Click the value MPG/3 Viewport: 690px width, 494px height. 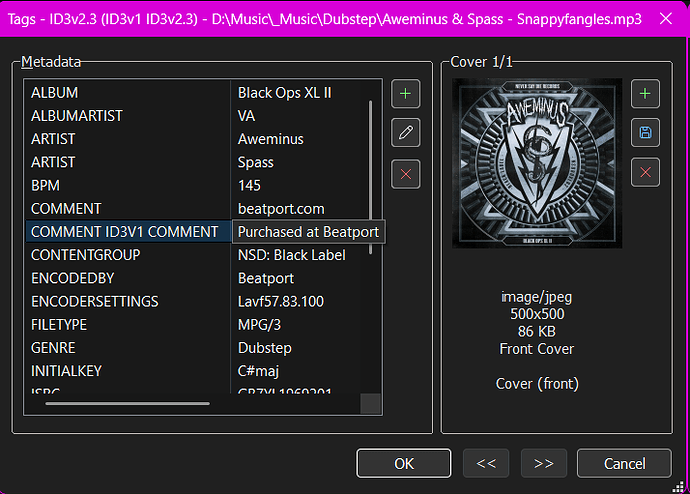pyautogui.click(x=259, y=325)
